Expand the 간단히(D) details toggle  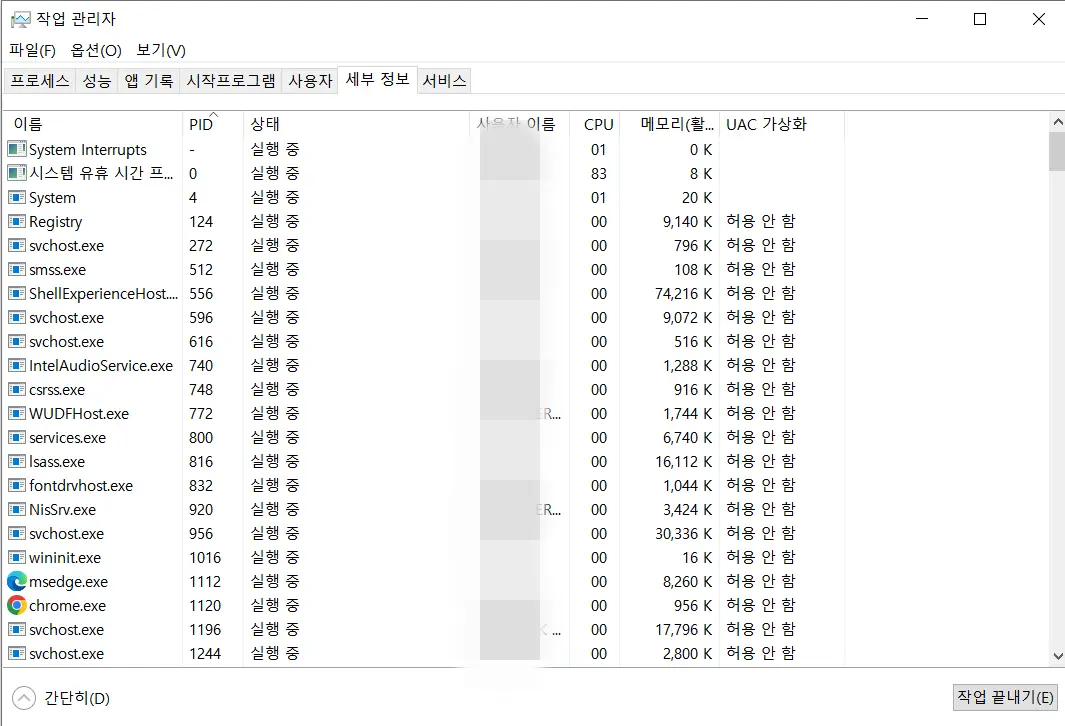[x=24, y=698]
